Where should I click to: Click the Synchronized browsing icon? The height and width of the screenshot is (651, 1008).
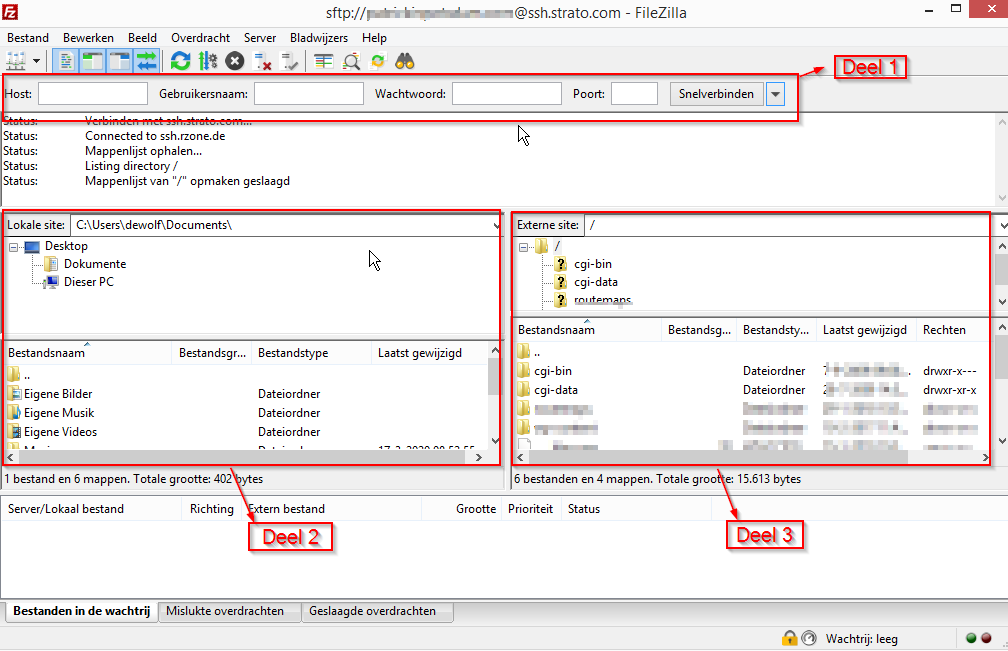[378, 61]
